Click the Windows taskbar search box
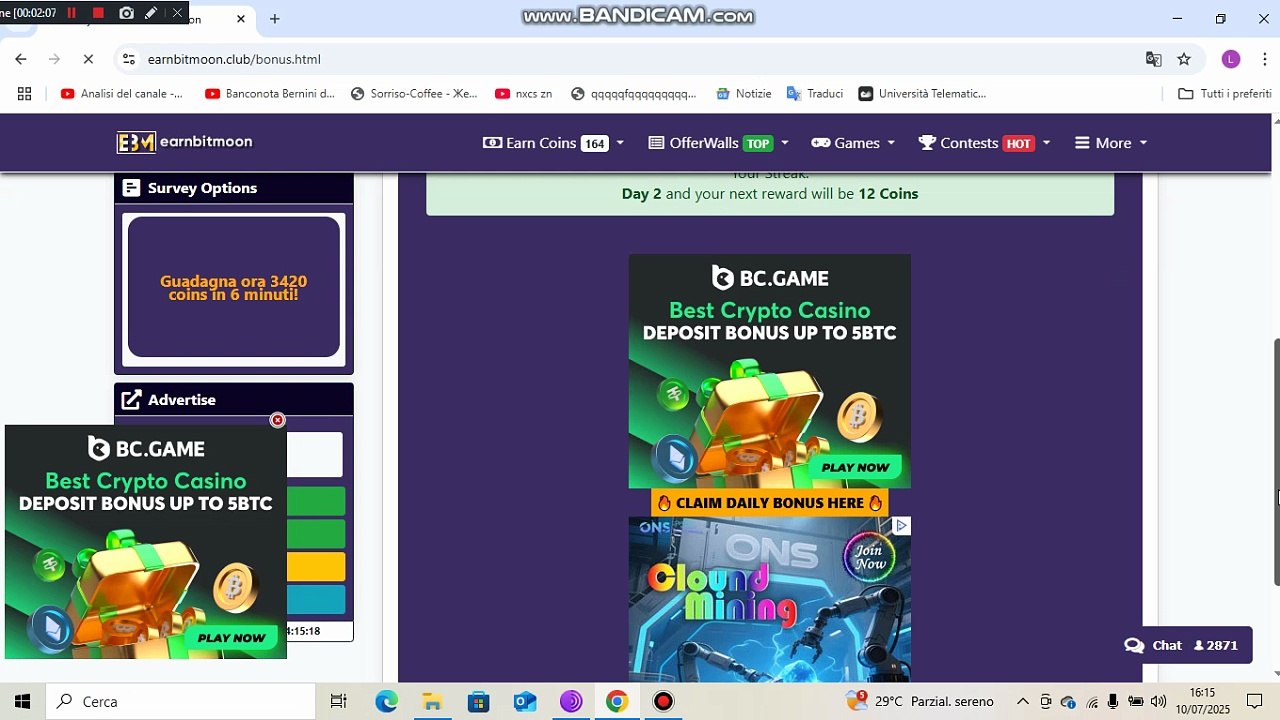1280x720 pixels. tap(181, 702)
